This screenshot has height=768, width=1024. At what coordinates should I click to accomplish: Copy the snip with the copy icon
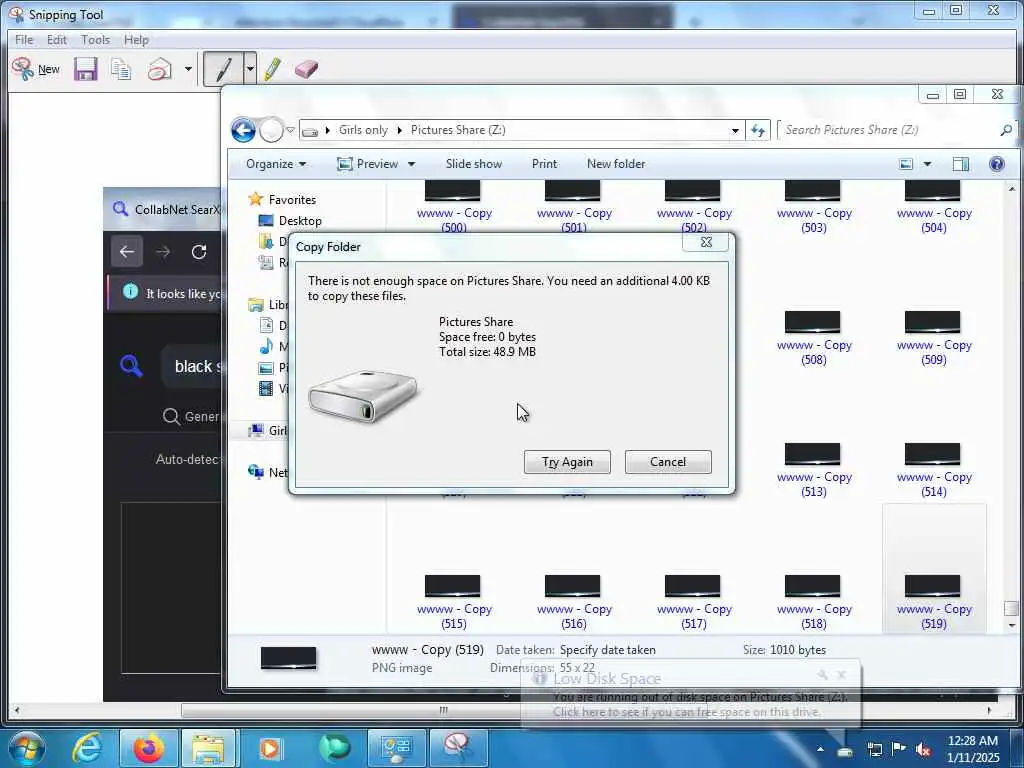coord(121,69)
